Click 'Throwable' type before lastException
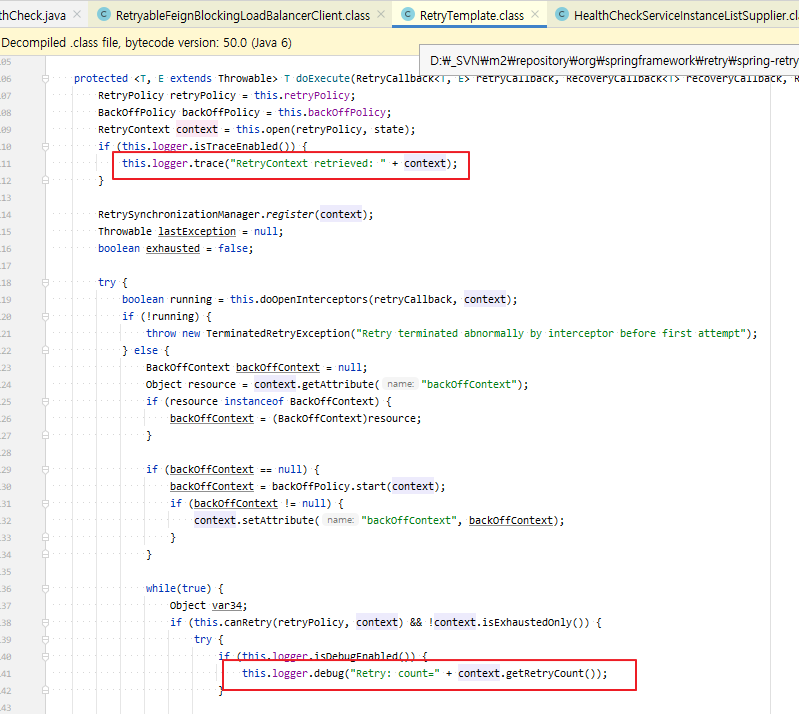The image size is (799, 714). (x=125, y=231)
